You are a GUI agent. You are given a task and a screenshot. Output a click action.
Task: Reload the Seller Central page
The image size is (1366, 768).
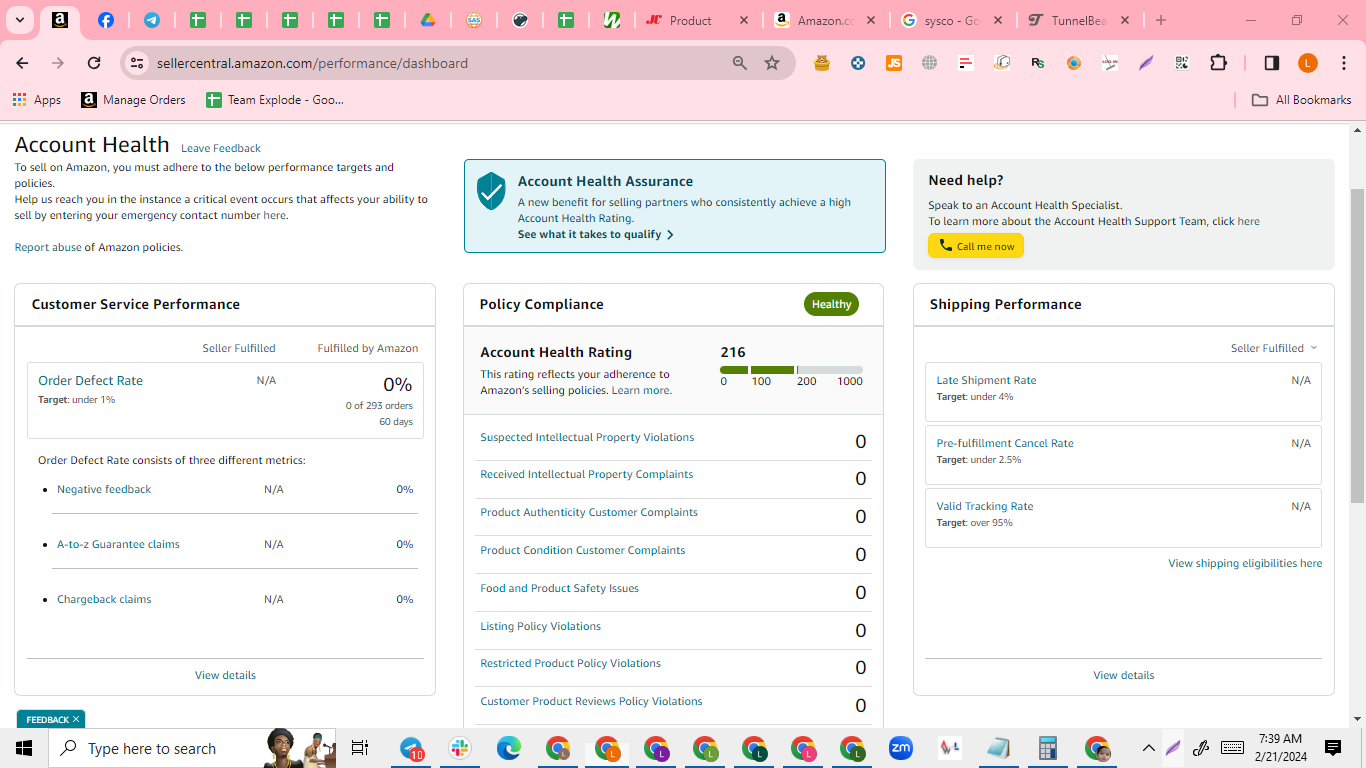94,63
